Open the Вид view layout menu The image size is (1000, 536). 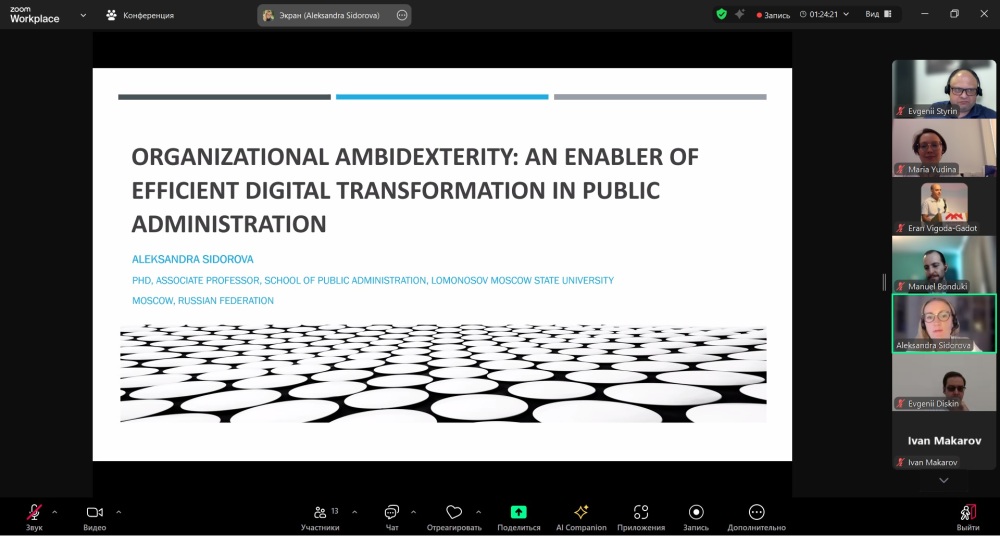tap(878, 14)
